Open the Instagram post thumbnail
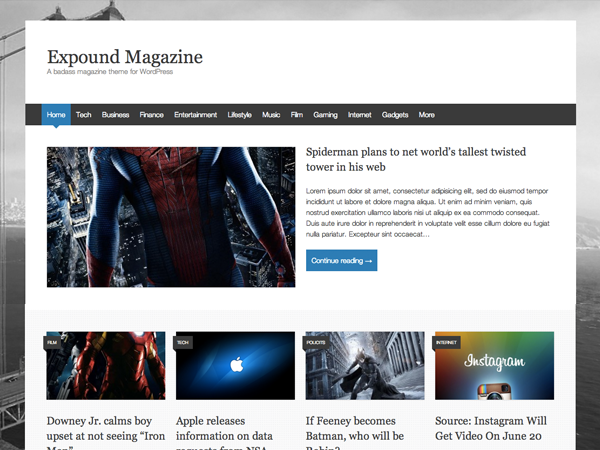 coord(494,365)
